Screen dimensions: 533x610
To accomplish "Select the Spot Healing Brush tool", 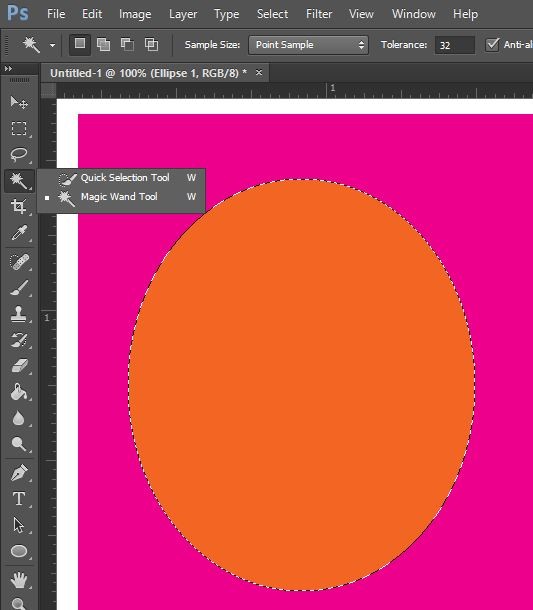I will [19, 261].
